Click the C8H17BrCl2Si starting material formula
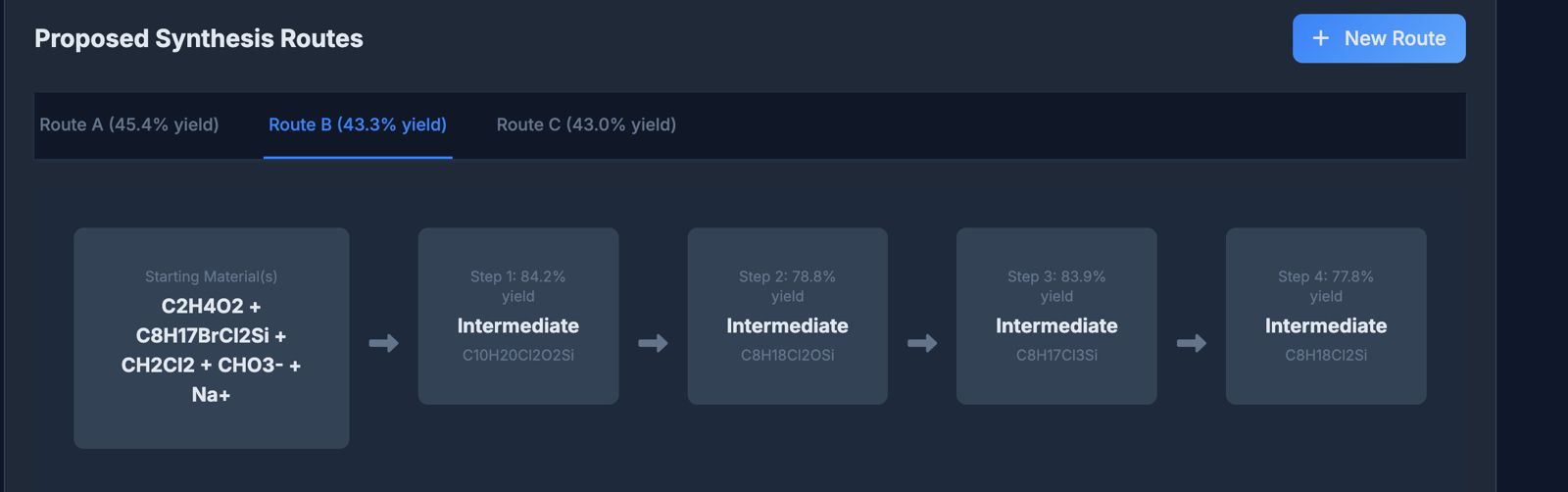The height and width of the screenshot is (492, 1568). click(203, 335)
